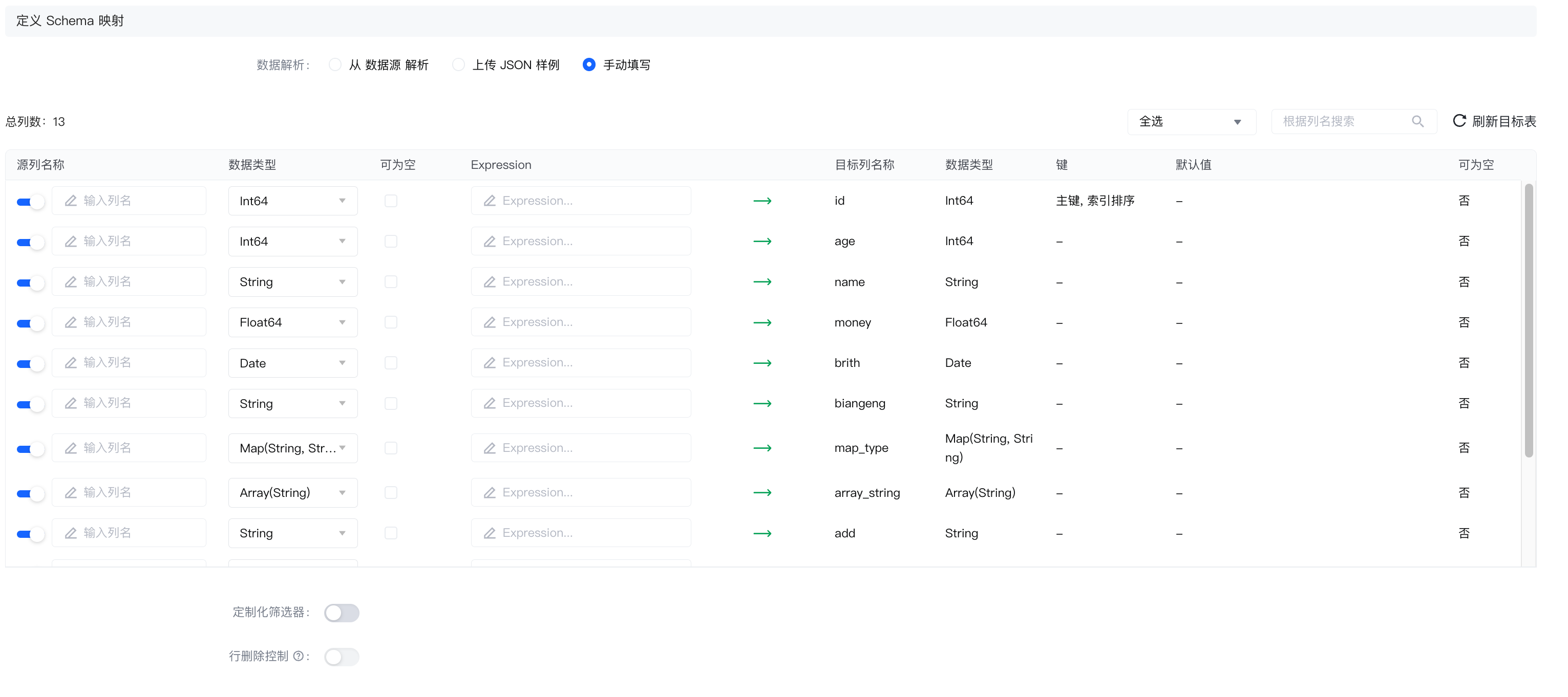Open the Array(String) type dropdown
1568x697 pixels.
click(293, 493)
